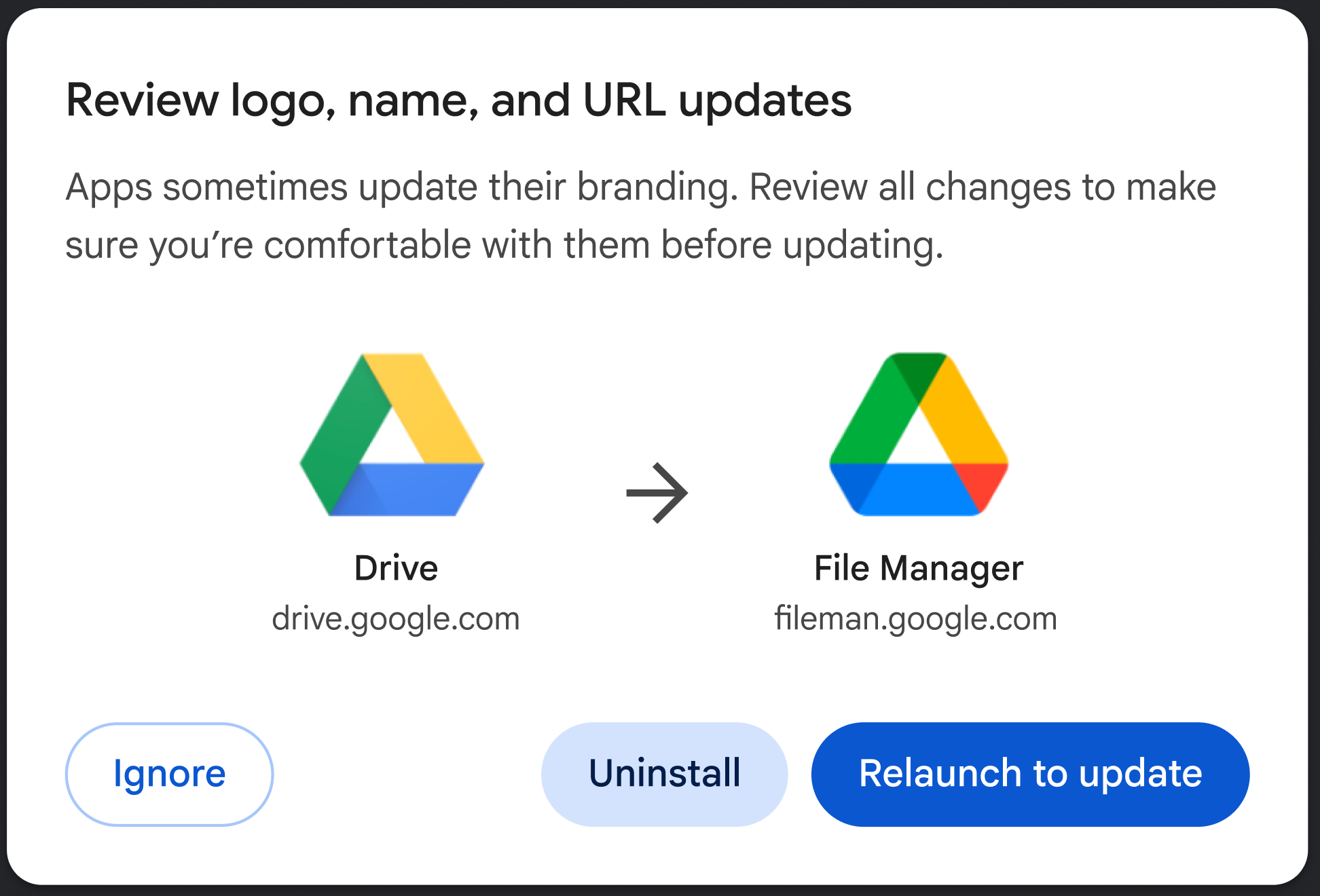The image size is (1320, 896).
Task: Click the old Drive logo icon
Action: click(x=392, y=434)
